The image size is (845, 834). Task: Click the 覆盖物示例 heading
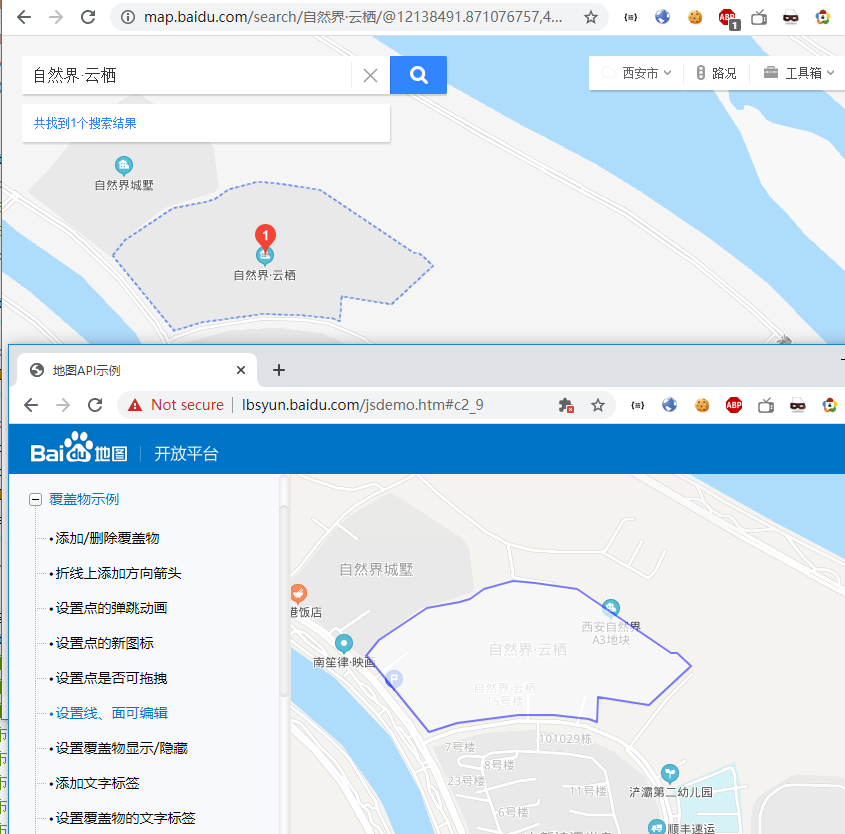[84, 499]
